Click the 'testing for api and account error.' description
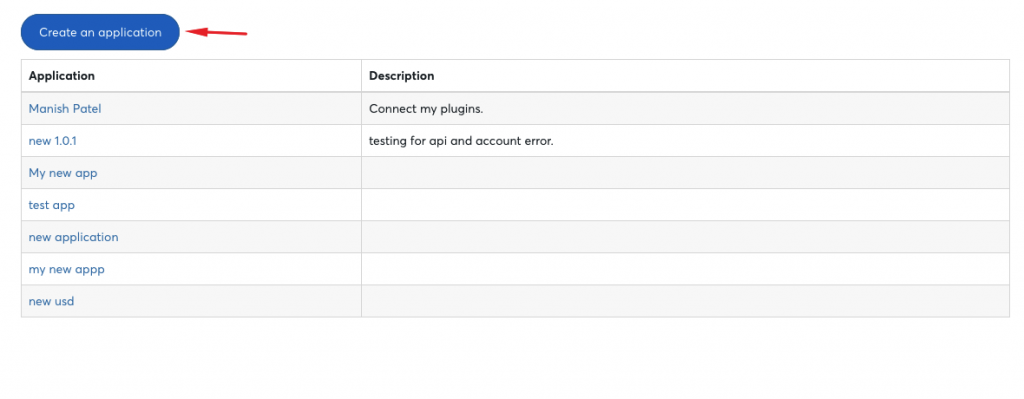Screen dimensions: 1024x399 461,141
